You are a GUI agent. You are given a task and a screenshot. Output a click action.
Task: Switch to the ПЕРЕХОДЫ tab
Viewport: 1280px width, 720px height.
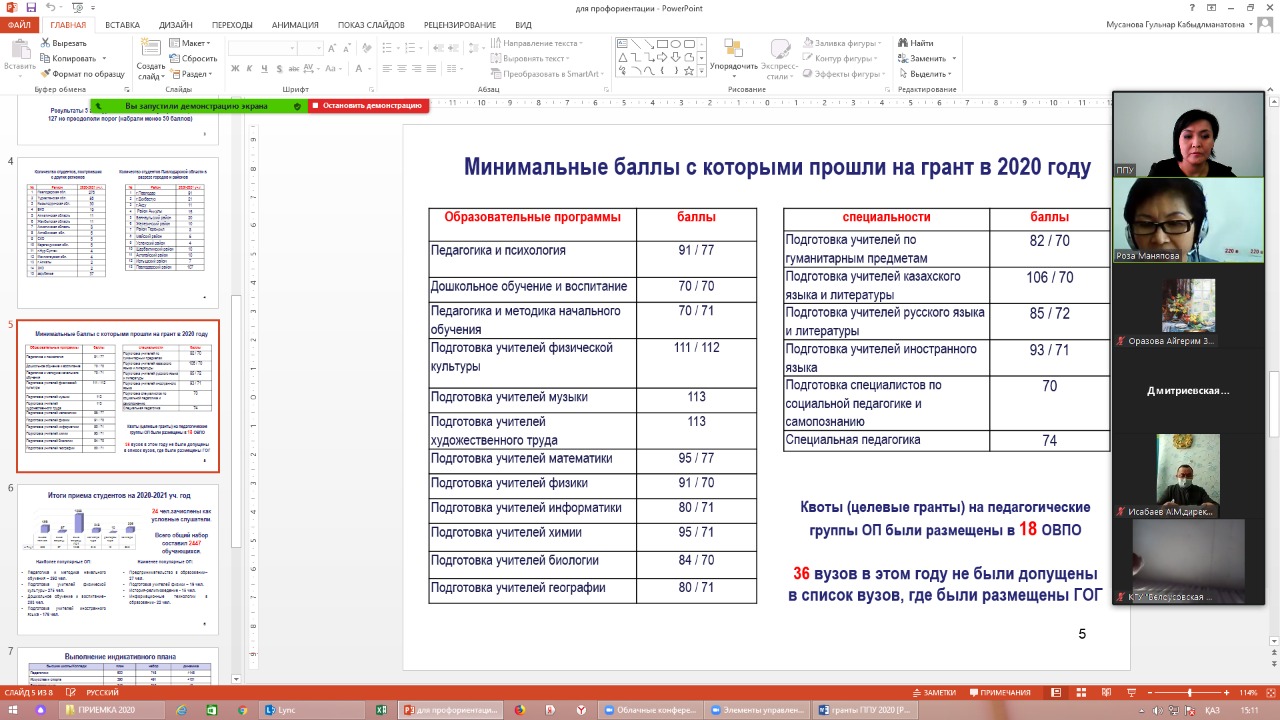[232, 25]
